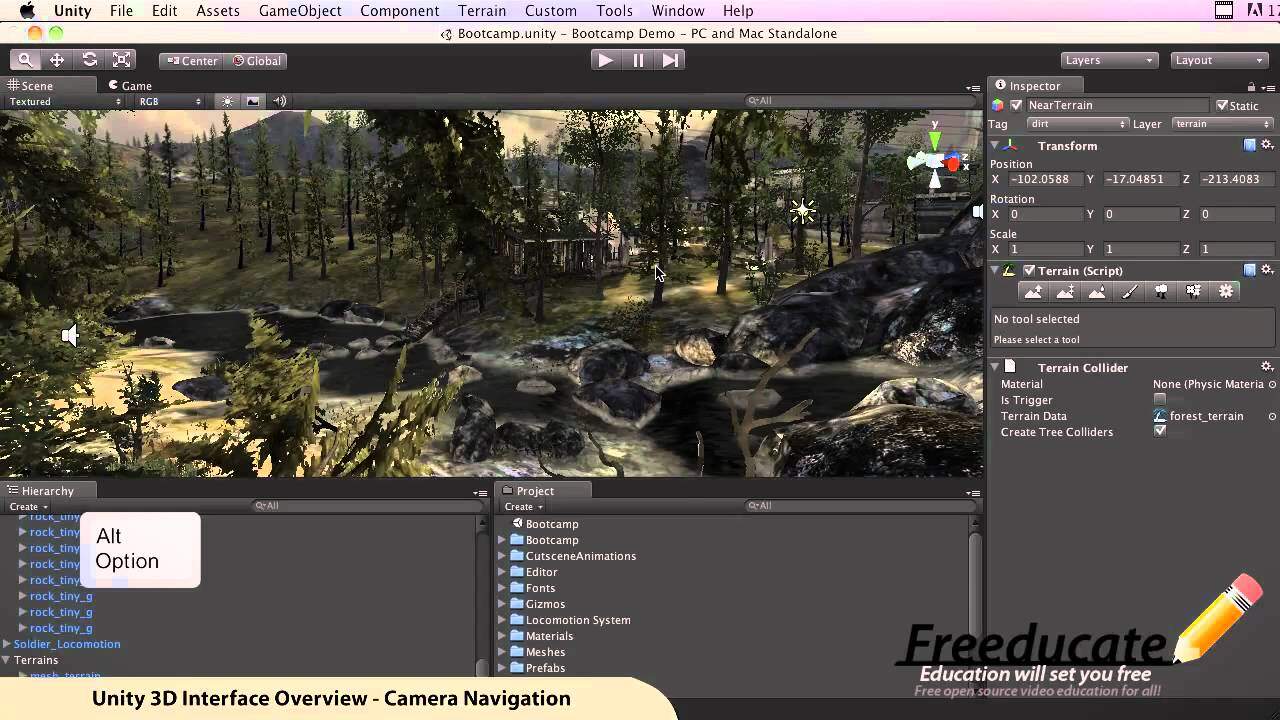This screenshot has width=1280, height=720.
Task: Enable the Is Trigger checkbox
Action: pyautogui.click(x=1159, y=400)
